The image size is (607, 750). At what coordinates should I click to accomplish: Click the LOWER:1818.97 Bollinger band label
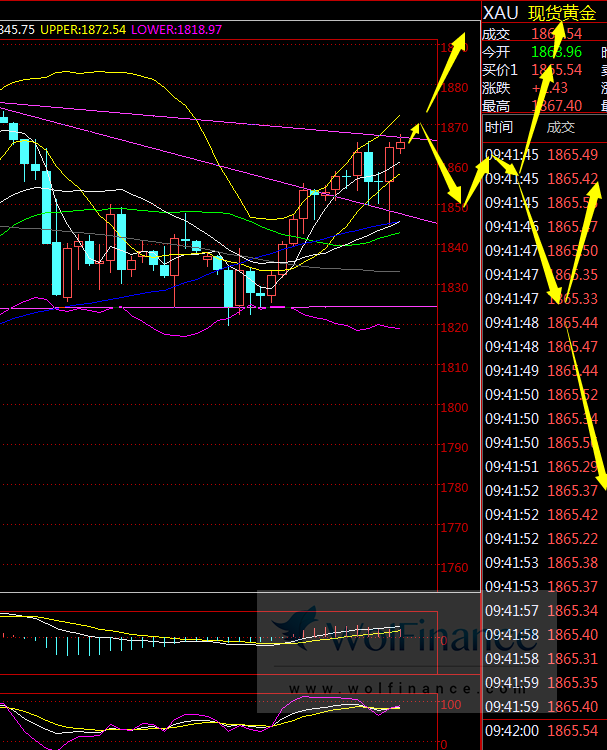pyautogui.click(x=177, y=30)
